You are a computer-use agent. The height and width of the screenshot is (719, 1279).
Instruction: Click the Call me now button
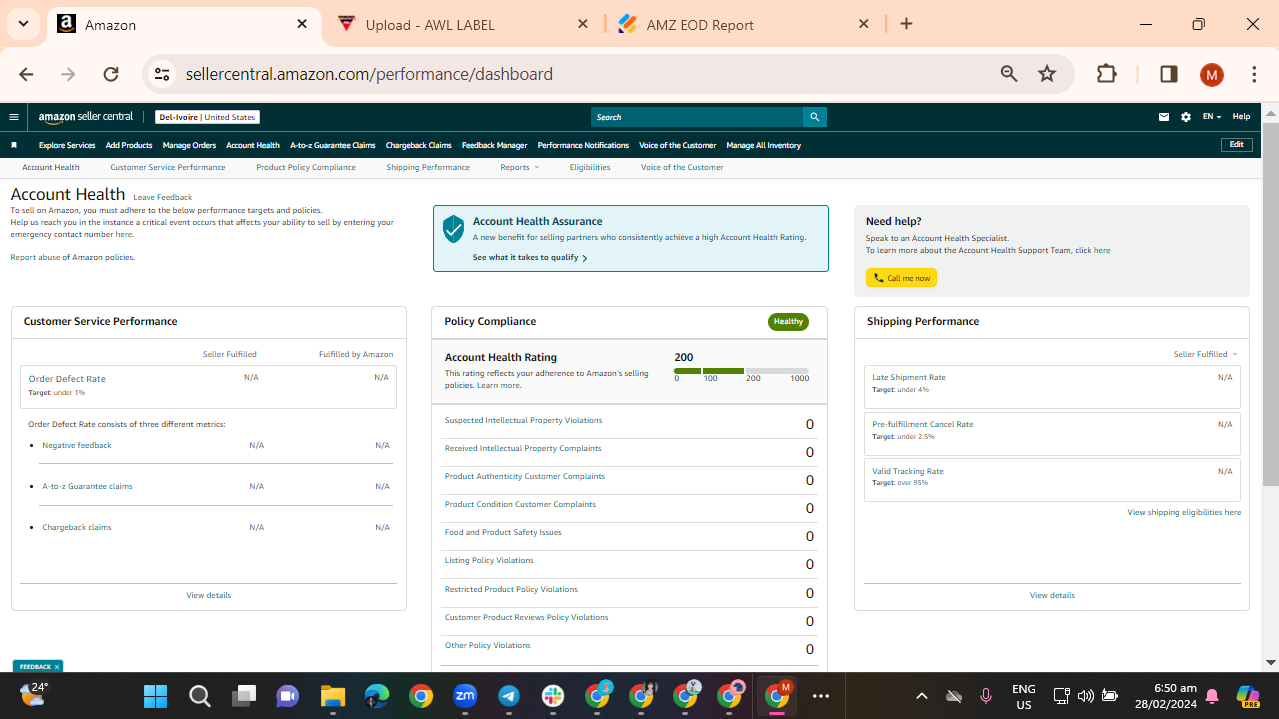[x=901, y=278]
